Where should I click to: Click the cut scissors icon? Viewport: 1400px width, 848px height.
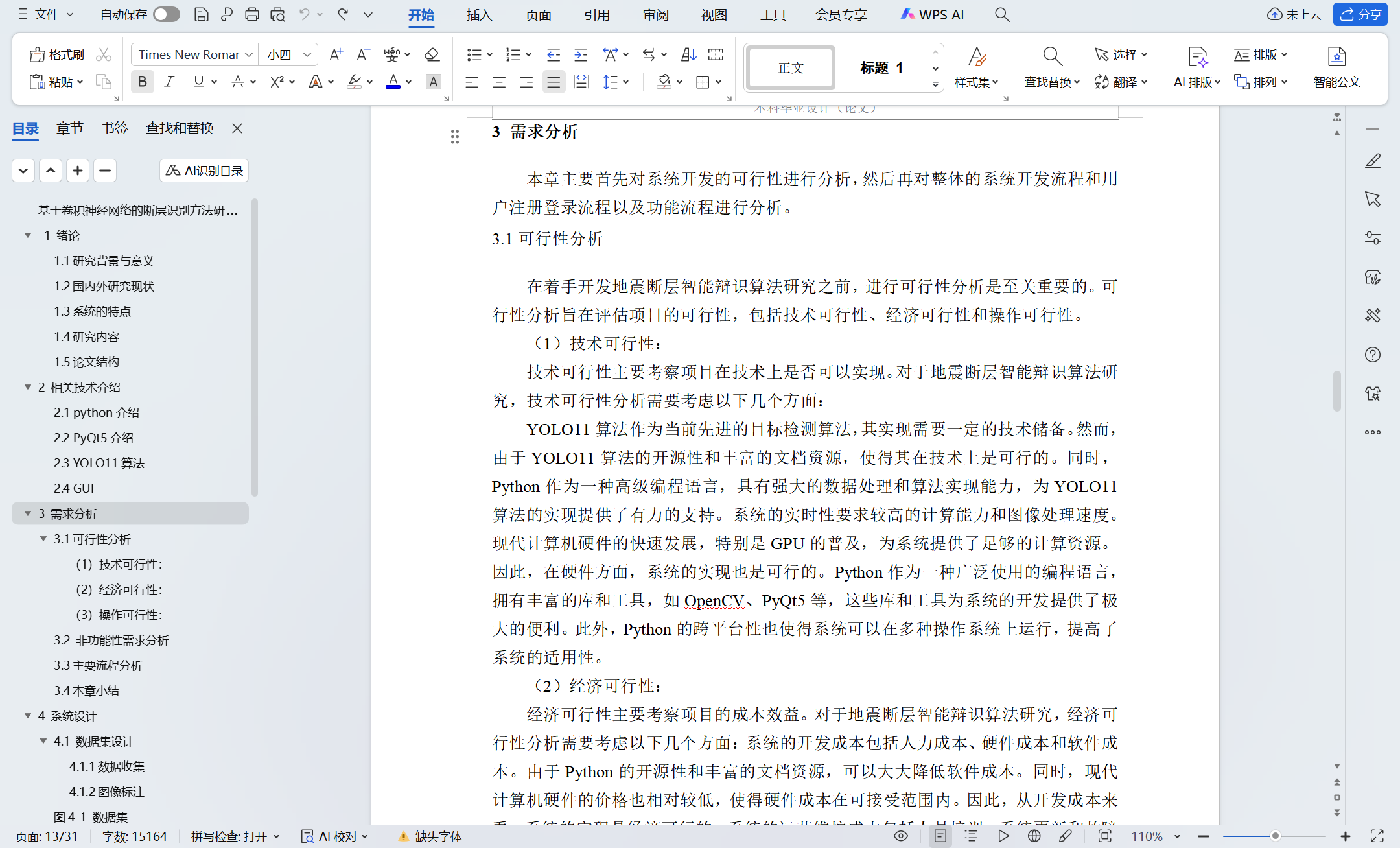click(x=104, y=54)
